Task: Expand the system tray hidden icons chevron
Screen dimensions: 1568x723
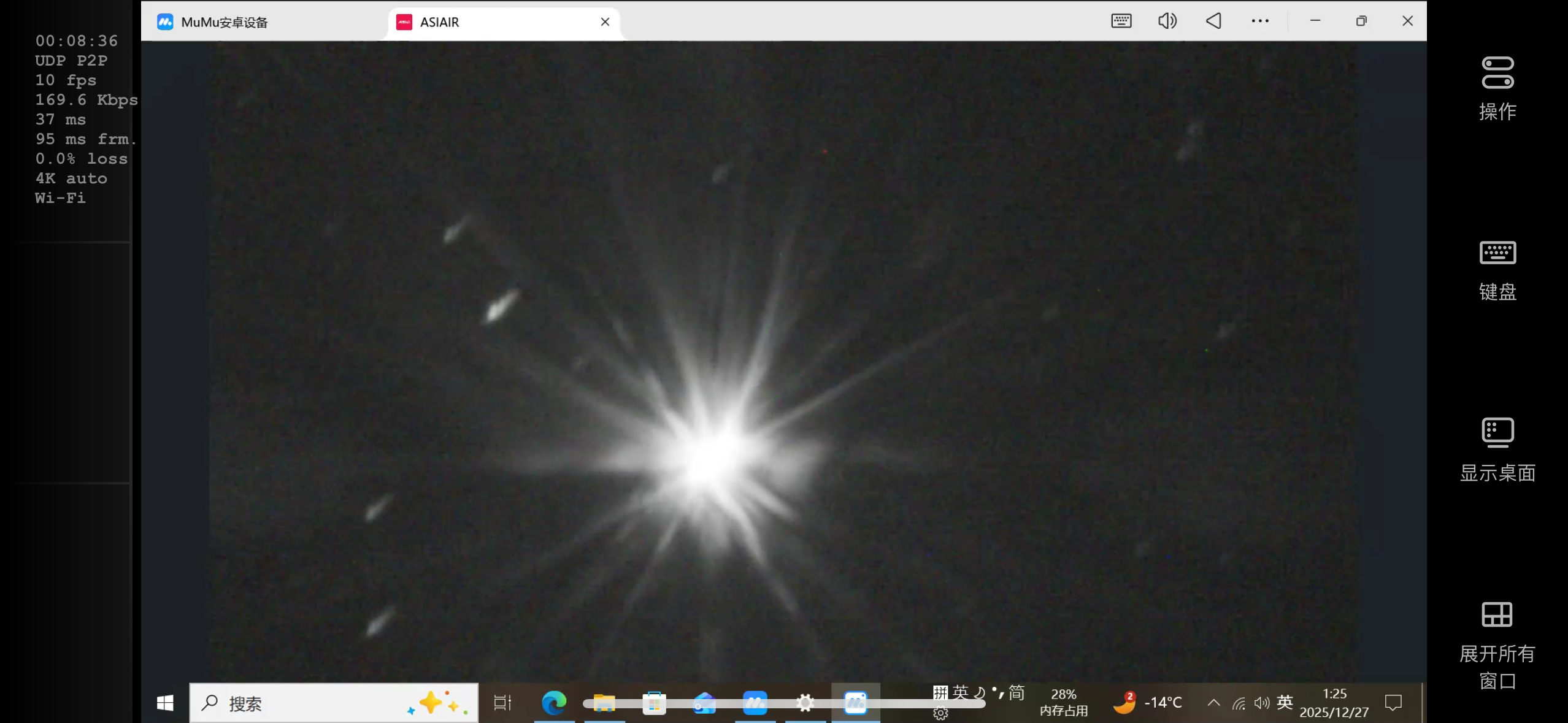Action: point(1213,703)
